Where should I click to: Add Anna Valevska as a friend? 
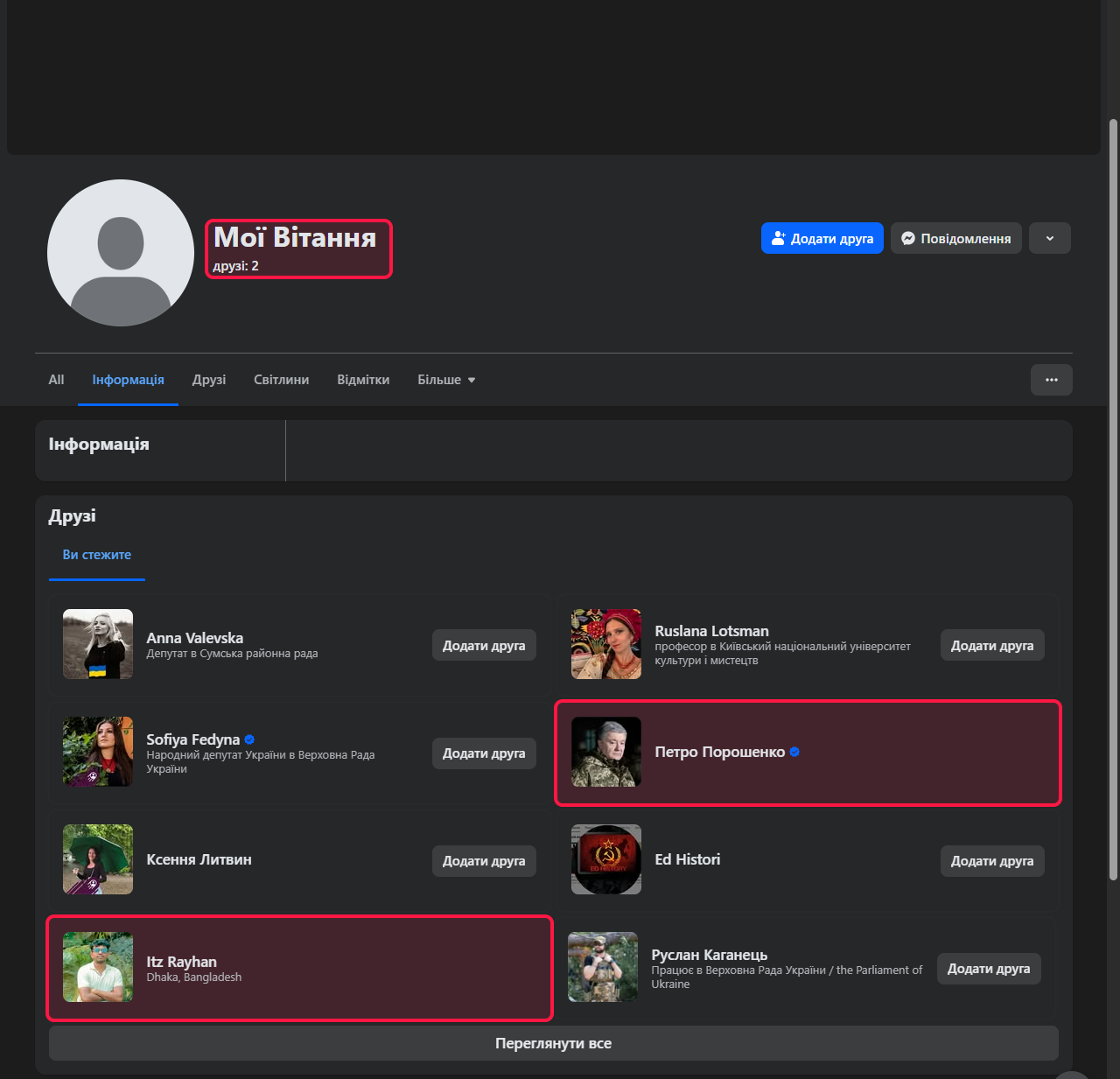tap(484, 645)
